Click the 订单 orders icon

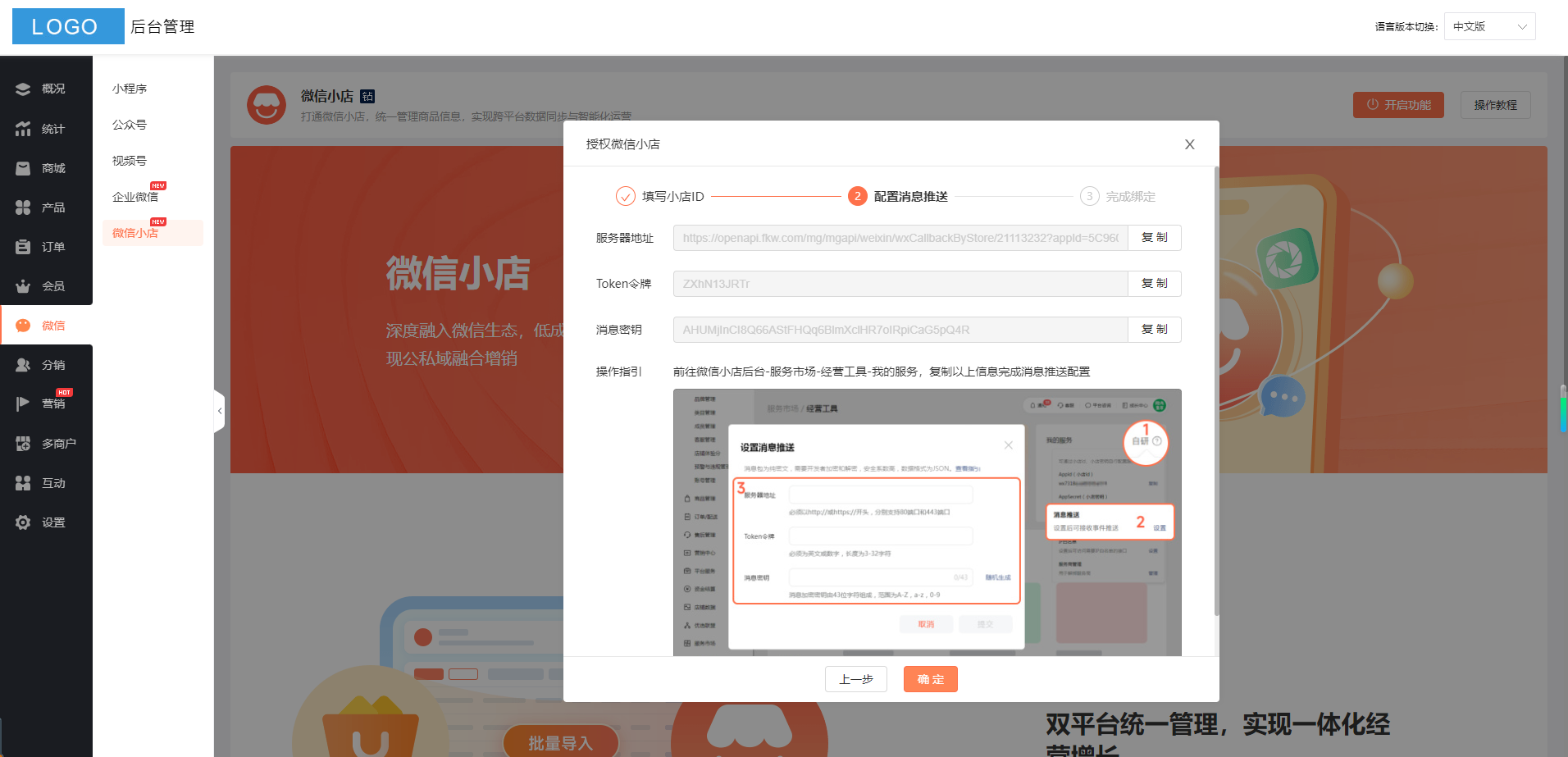pyautogui.click(x=23, y=247)
